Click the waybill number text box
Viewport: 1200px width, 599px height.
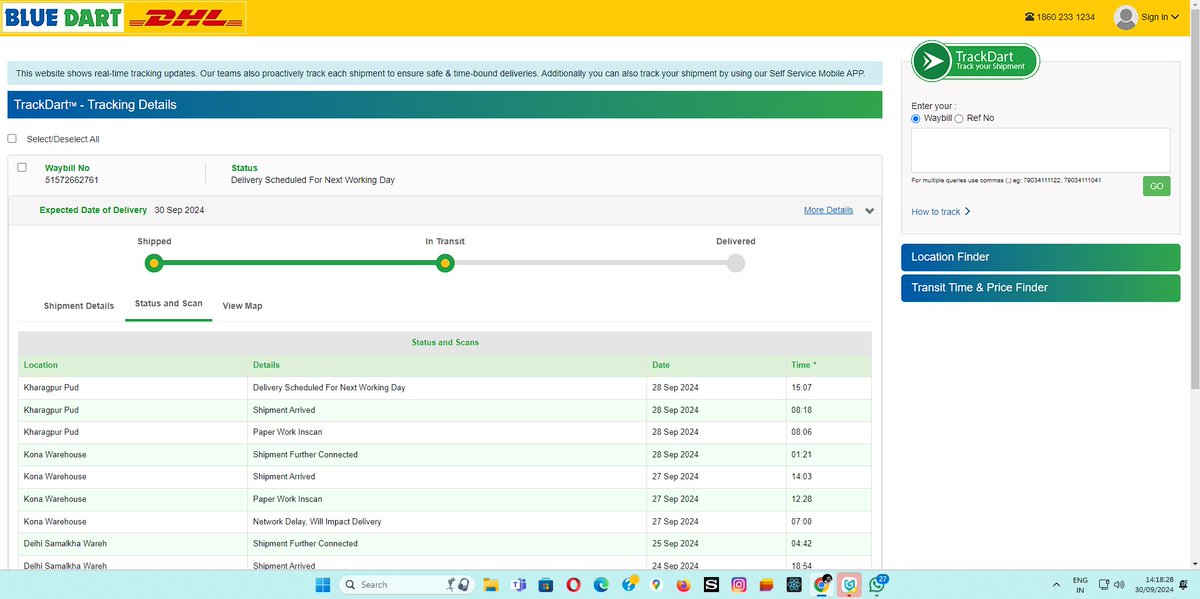click(x=1041, y=150)
